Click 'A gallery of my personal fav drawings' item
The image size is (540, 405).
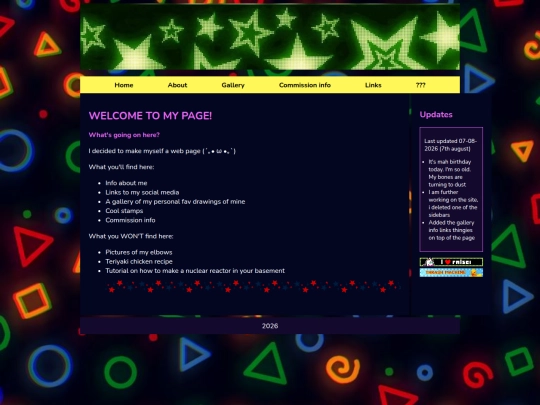click(175, 202)
